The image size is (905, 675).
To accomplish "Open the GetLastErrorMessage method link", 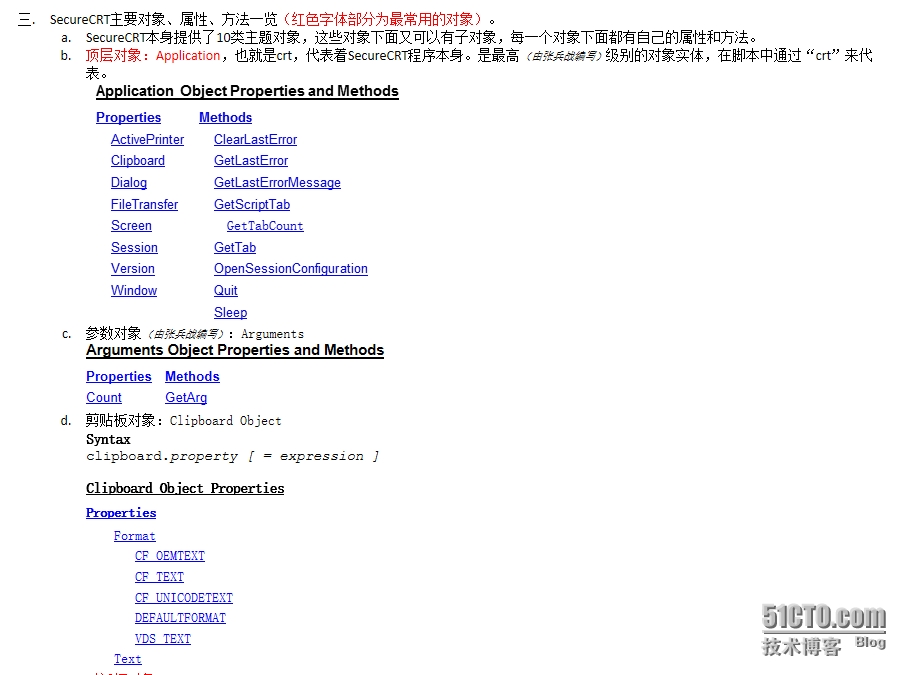I will pyautogui.click(x=277, y=182).
